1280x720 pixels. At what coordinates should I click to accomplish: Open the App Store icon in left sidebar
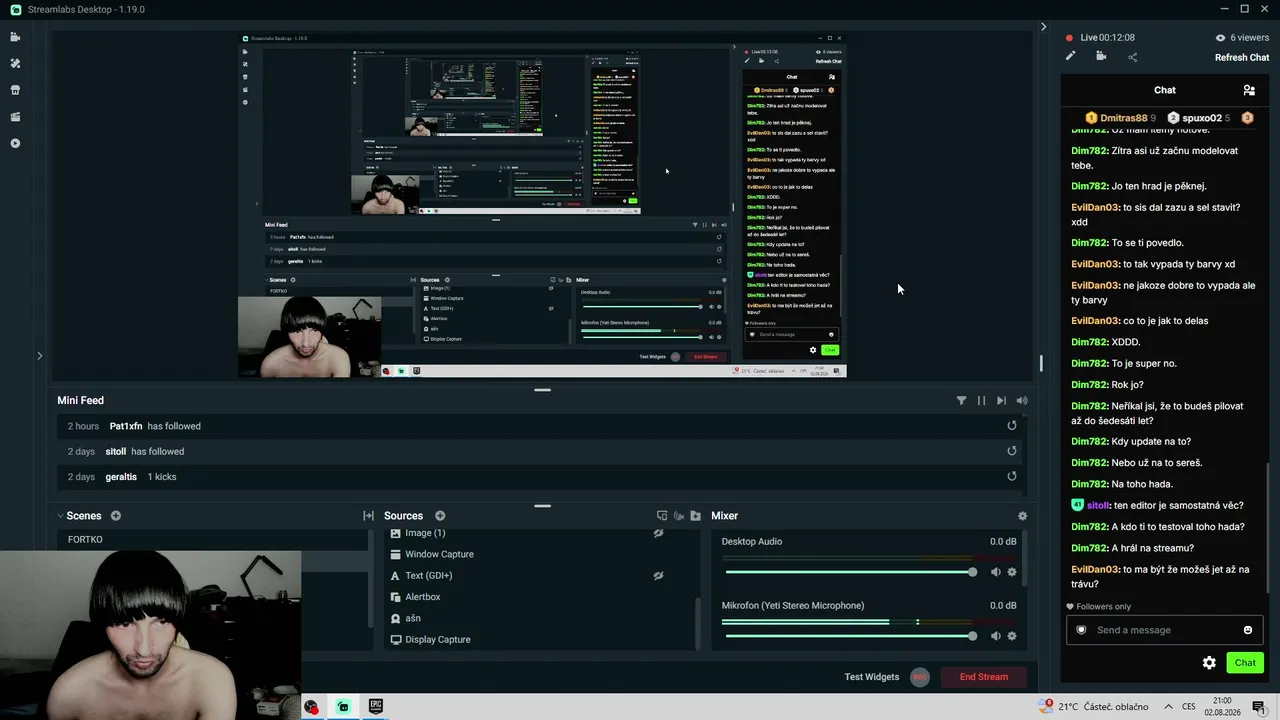click(x=15, y=90)
